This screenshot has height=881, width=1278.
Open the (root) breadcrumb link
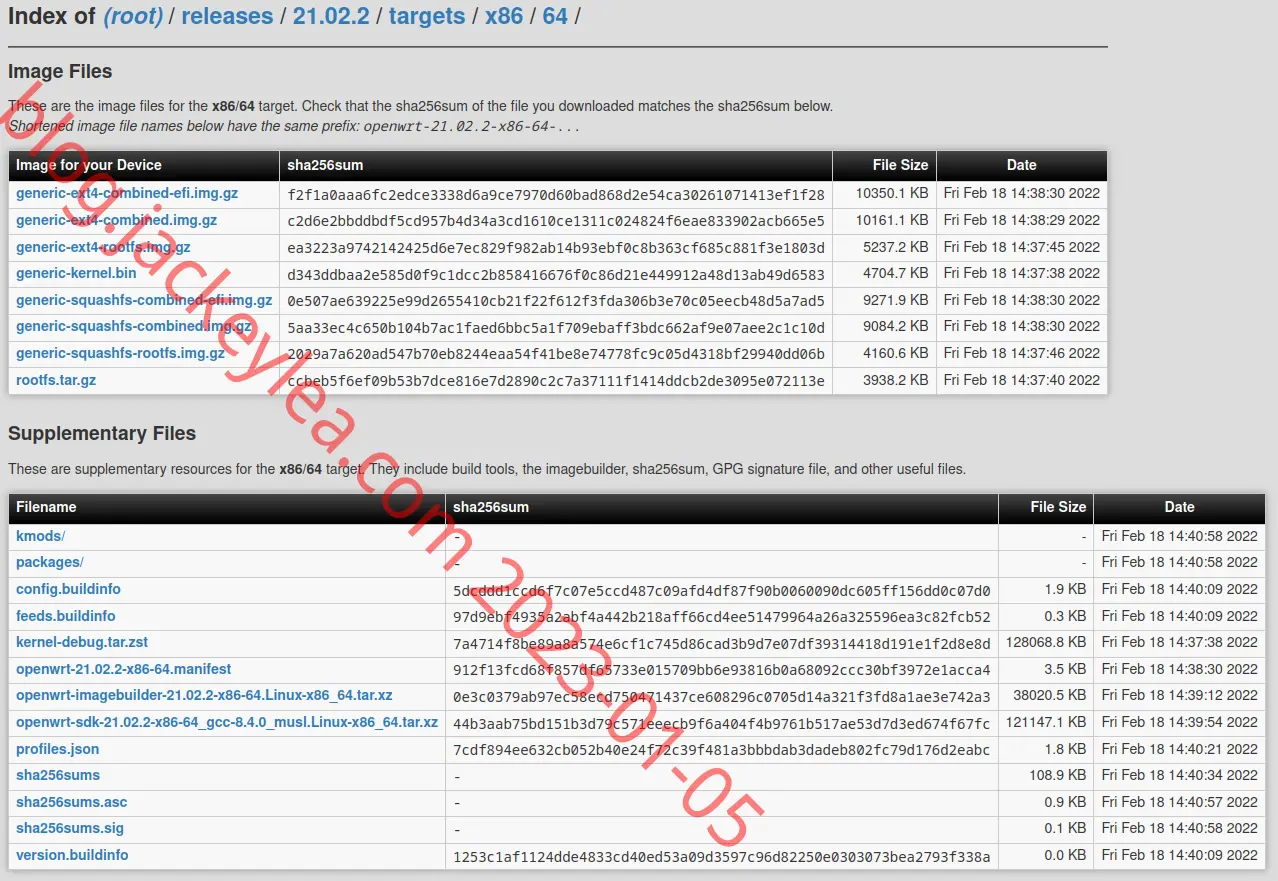[x=133, y=16]
